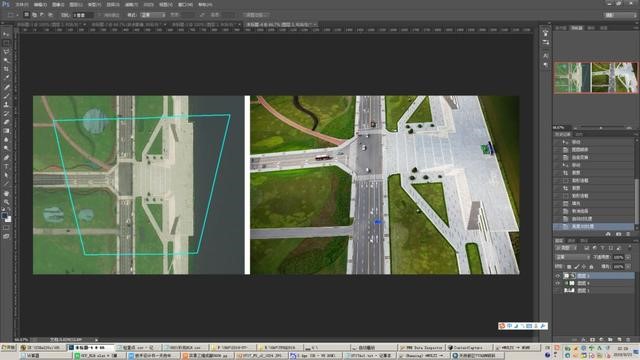Toggle visibility eye of the second layer
The width and height of the screenshot is (640, 360).
558,283
